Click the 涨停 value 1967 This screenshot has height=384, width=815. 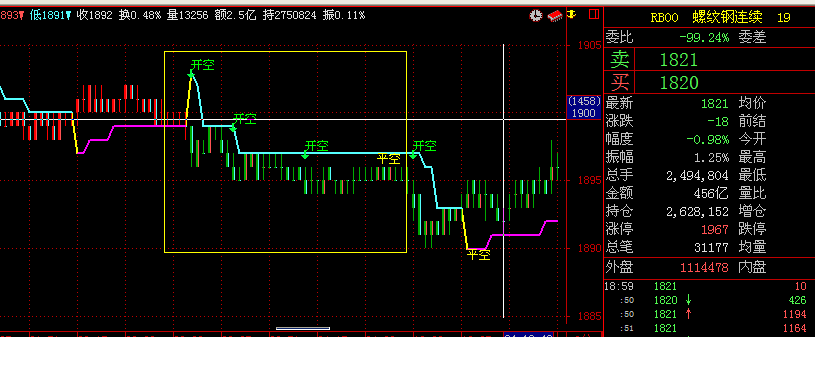point(715,229)
